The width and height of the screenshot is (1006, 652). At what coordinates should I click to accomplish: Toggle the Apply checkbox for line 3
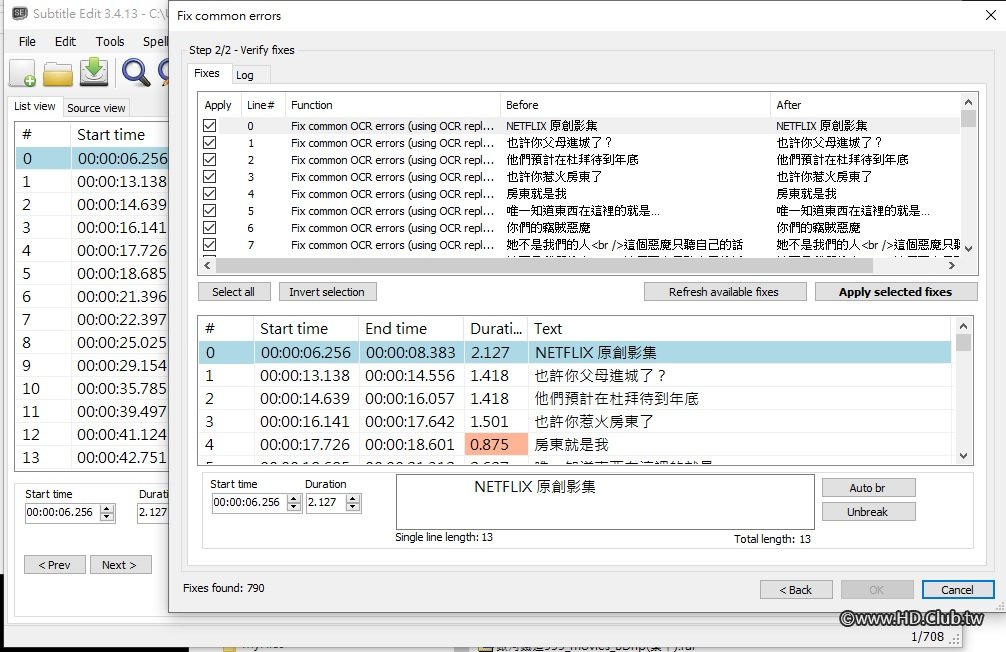pyautogui.click(x=210, y=176)
